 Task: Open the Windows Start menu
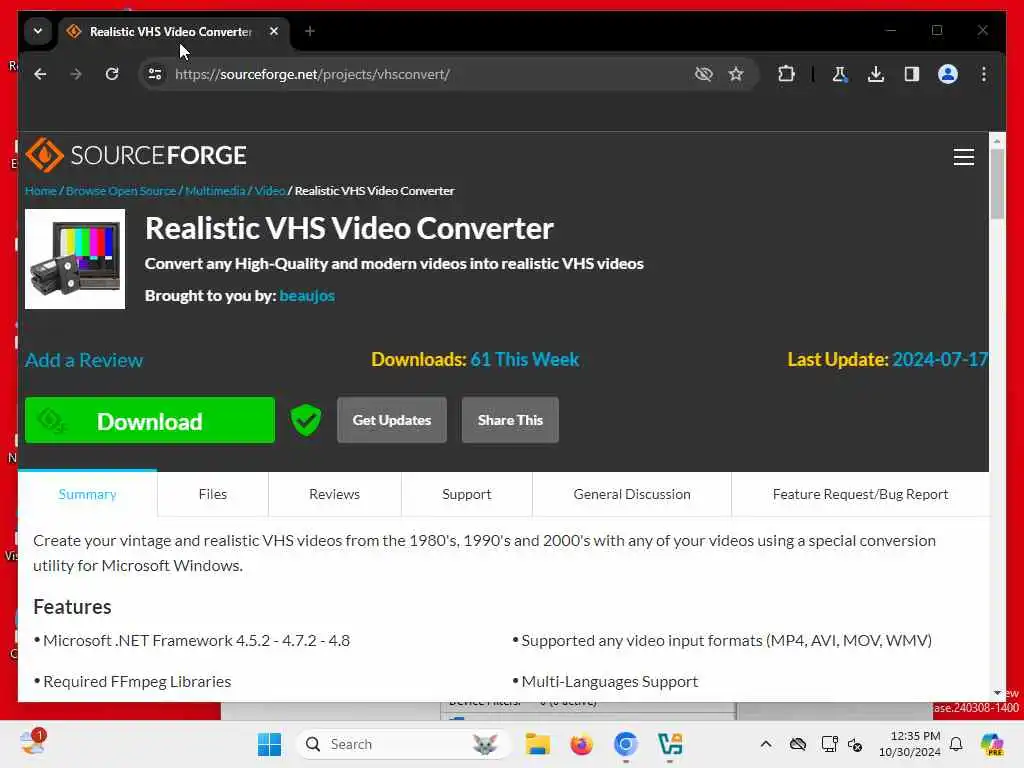pyautogui.click(x=269, y=744)
